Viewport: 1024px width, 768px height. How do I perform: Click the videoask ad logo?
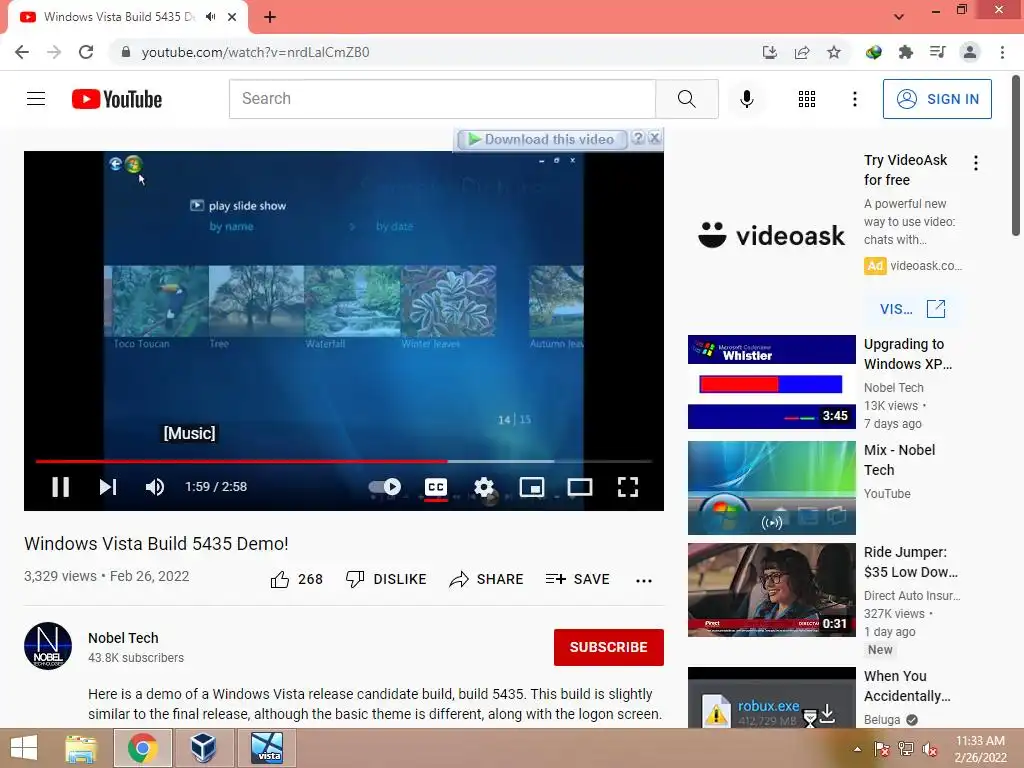pyautogui.click(x=771, y=235)
